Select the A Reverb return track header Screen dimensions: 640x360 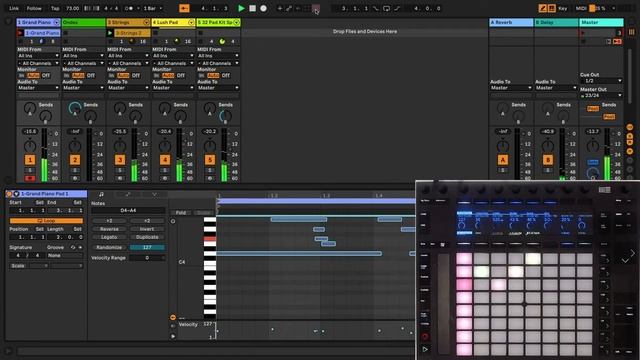511,22
